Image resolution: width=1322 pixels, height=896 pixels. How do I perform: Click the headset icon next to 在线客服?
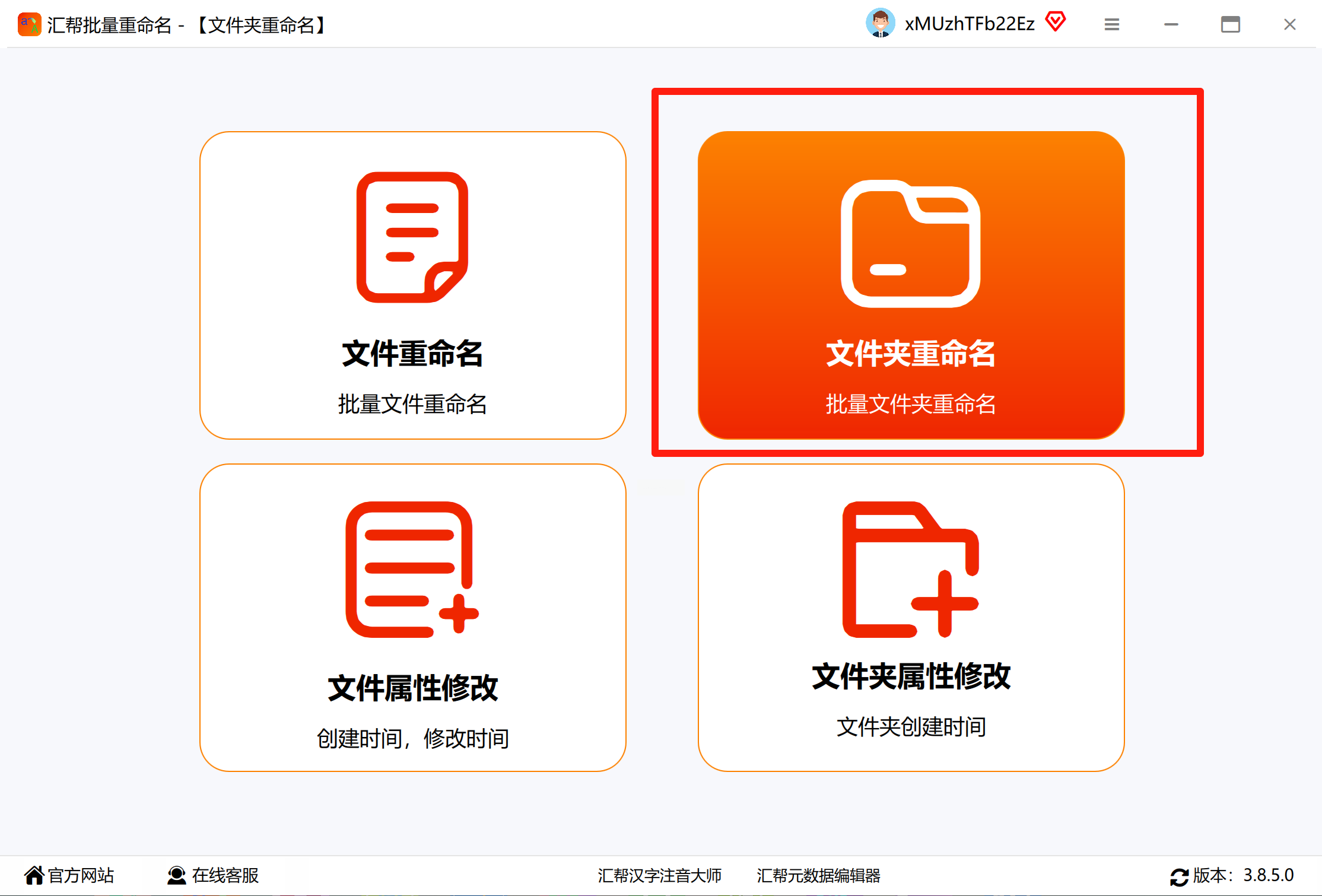(176, 875)
